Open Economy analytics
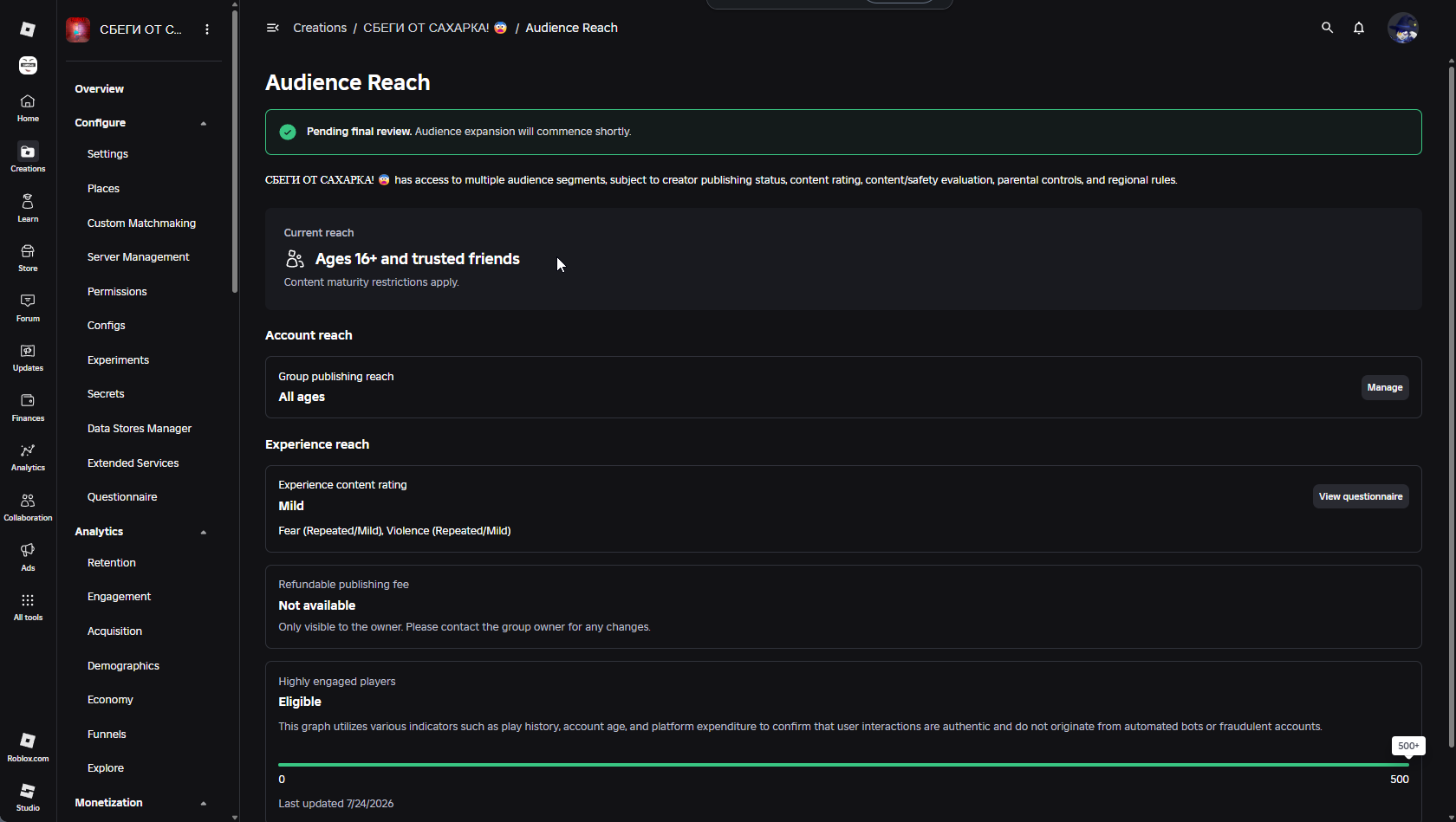This screenshot has height=822, width=1456. point(110,700)
